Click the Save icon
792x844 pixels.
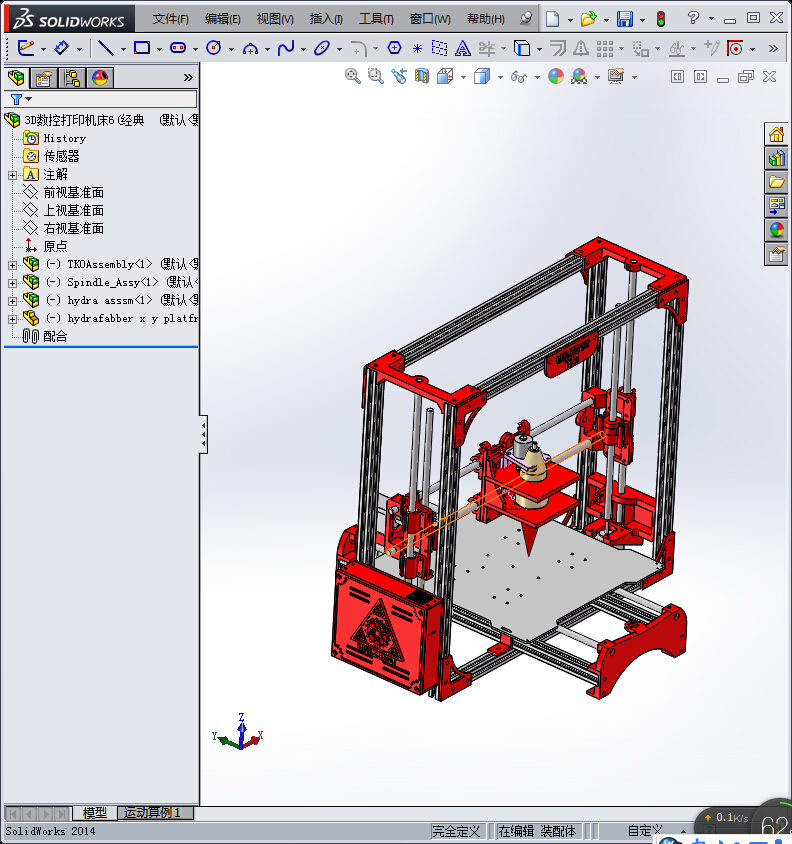click(625, 19)
